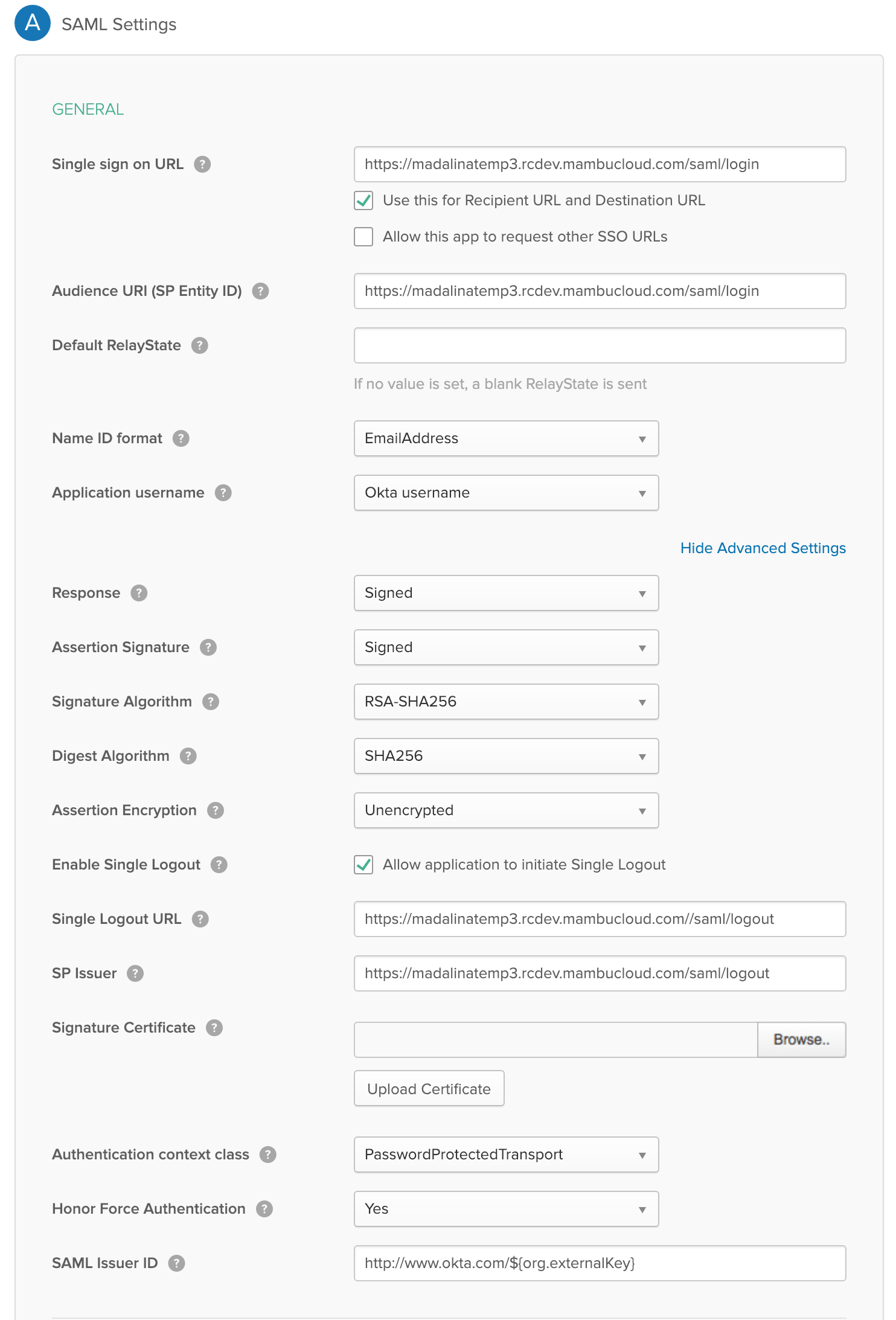Image resolution: width=896 pixels, height=1320 pixels.
Task: Disable Allow application to initiate Single Logout
Action: [363, 865]
